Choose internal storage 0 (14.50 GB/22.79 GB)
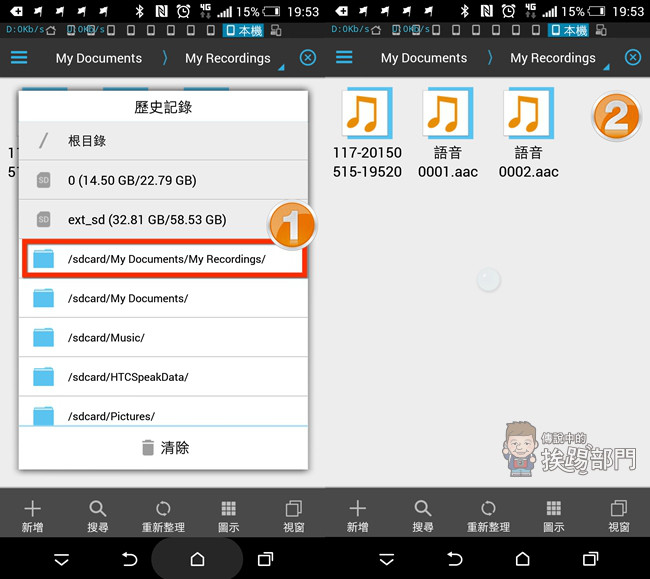The image size is (650, 579). point(163,180)
